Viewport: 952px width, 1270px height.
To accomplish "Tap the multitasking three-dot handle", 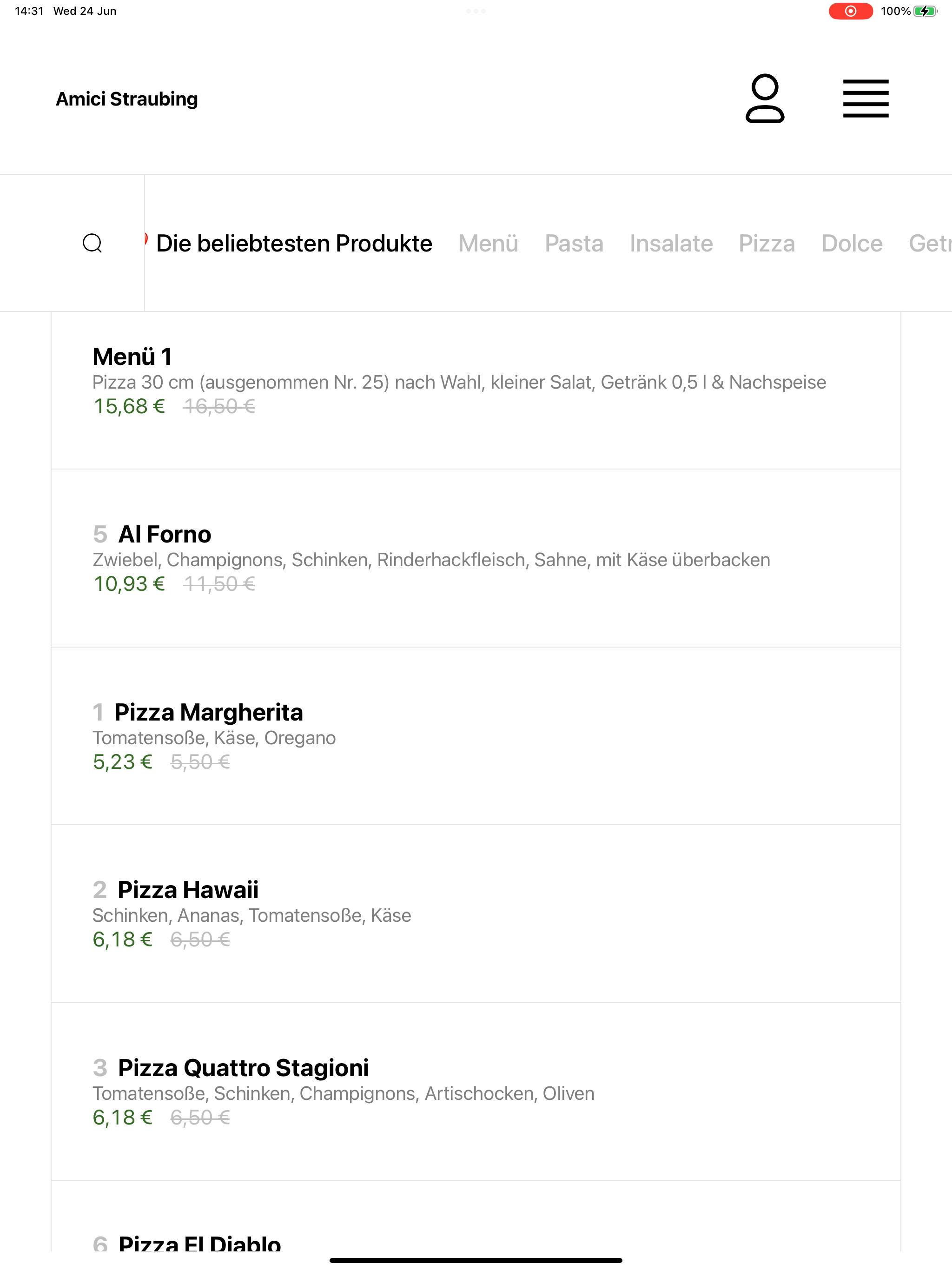I will (476, 11).
